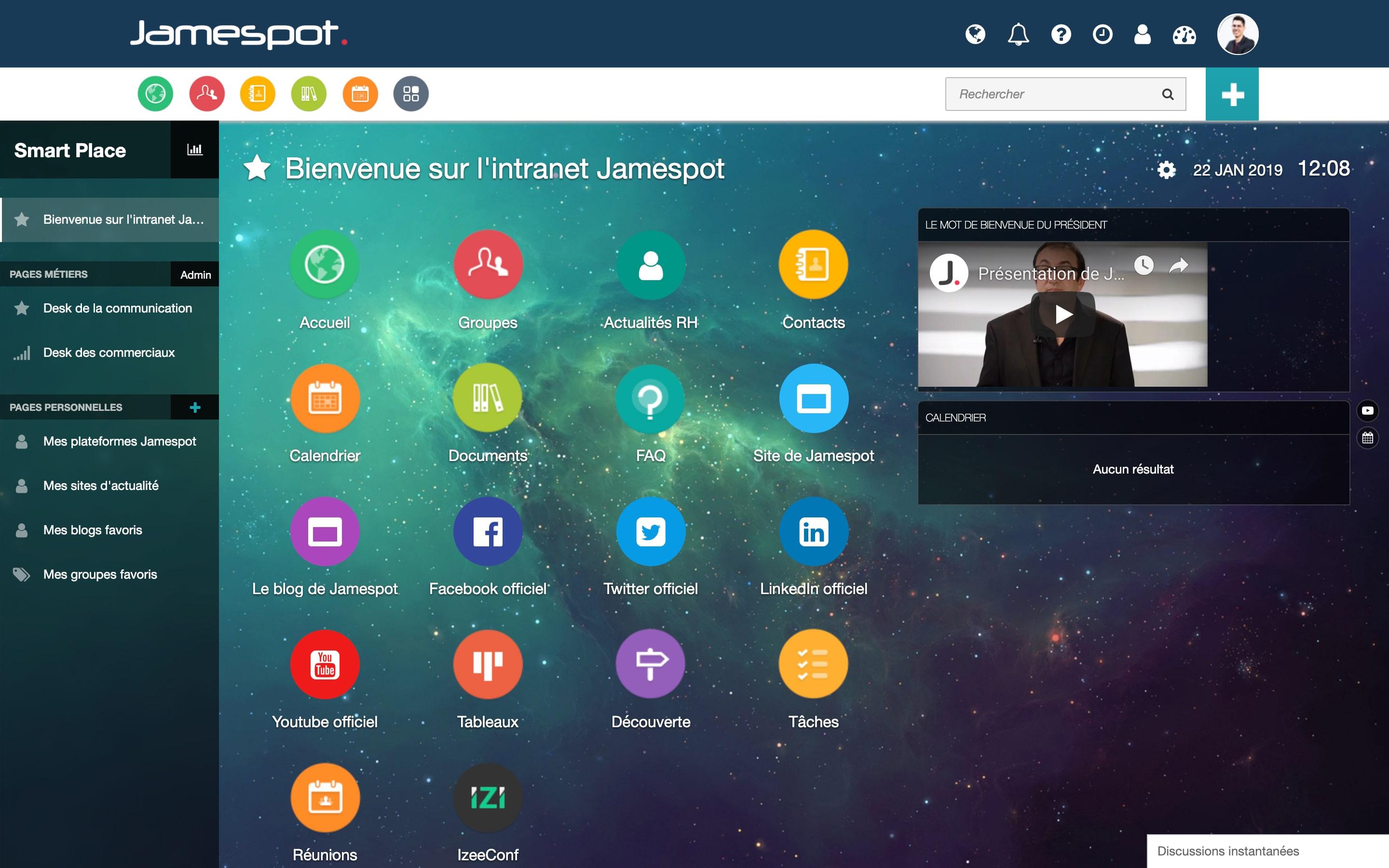Viewport: 1389px width, 868px height.
Task: Open the Tableaux app icon
Action: click(x=487, y=664)
